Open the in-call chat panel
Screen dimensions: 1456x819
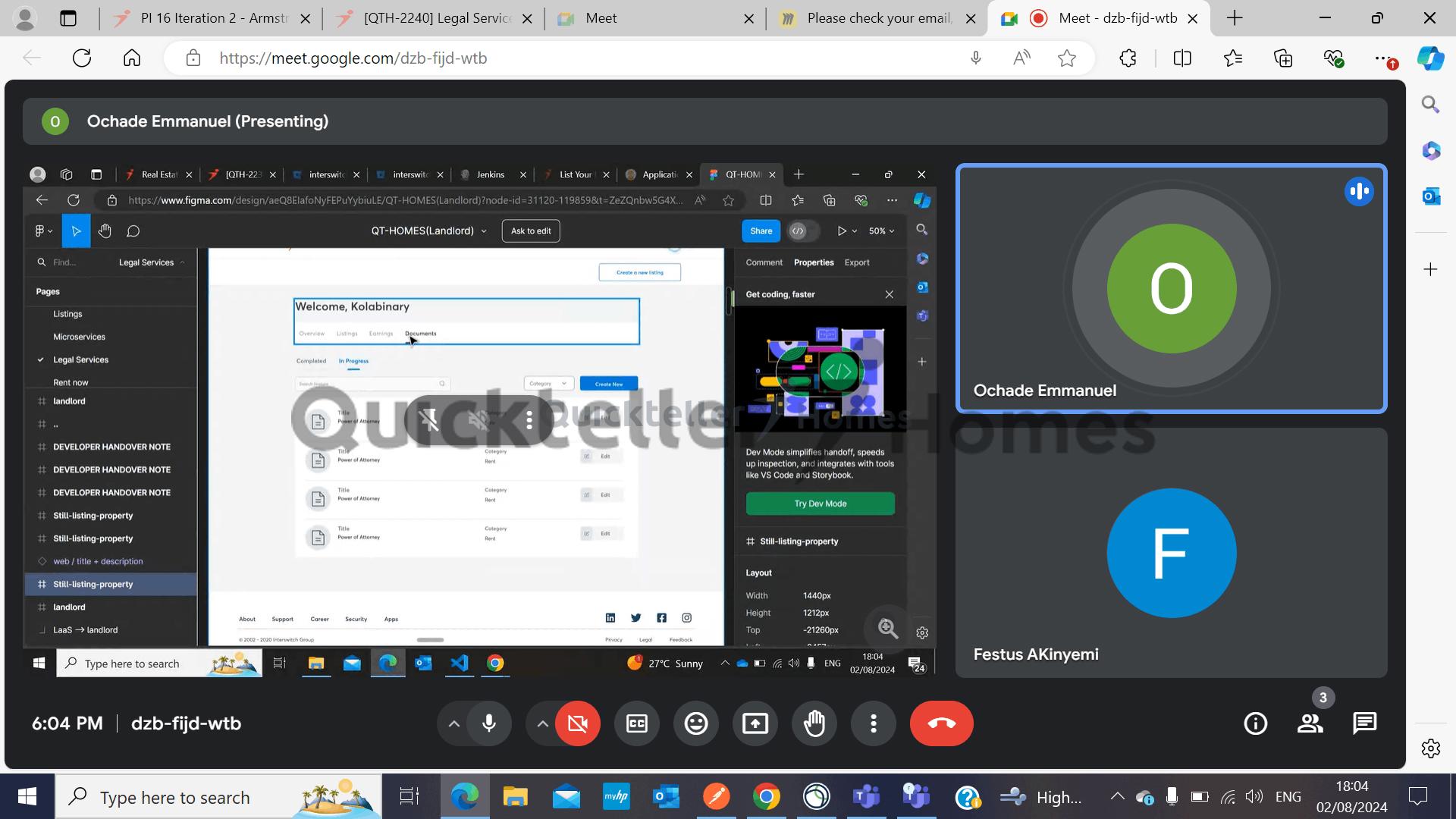1364,723
